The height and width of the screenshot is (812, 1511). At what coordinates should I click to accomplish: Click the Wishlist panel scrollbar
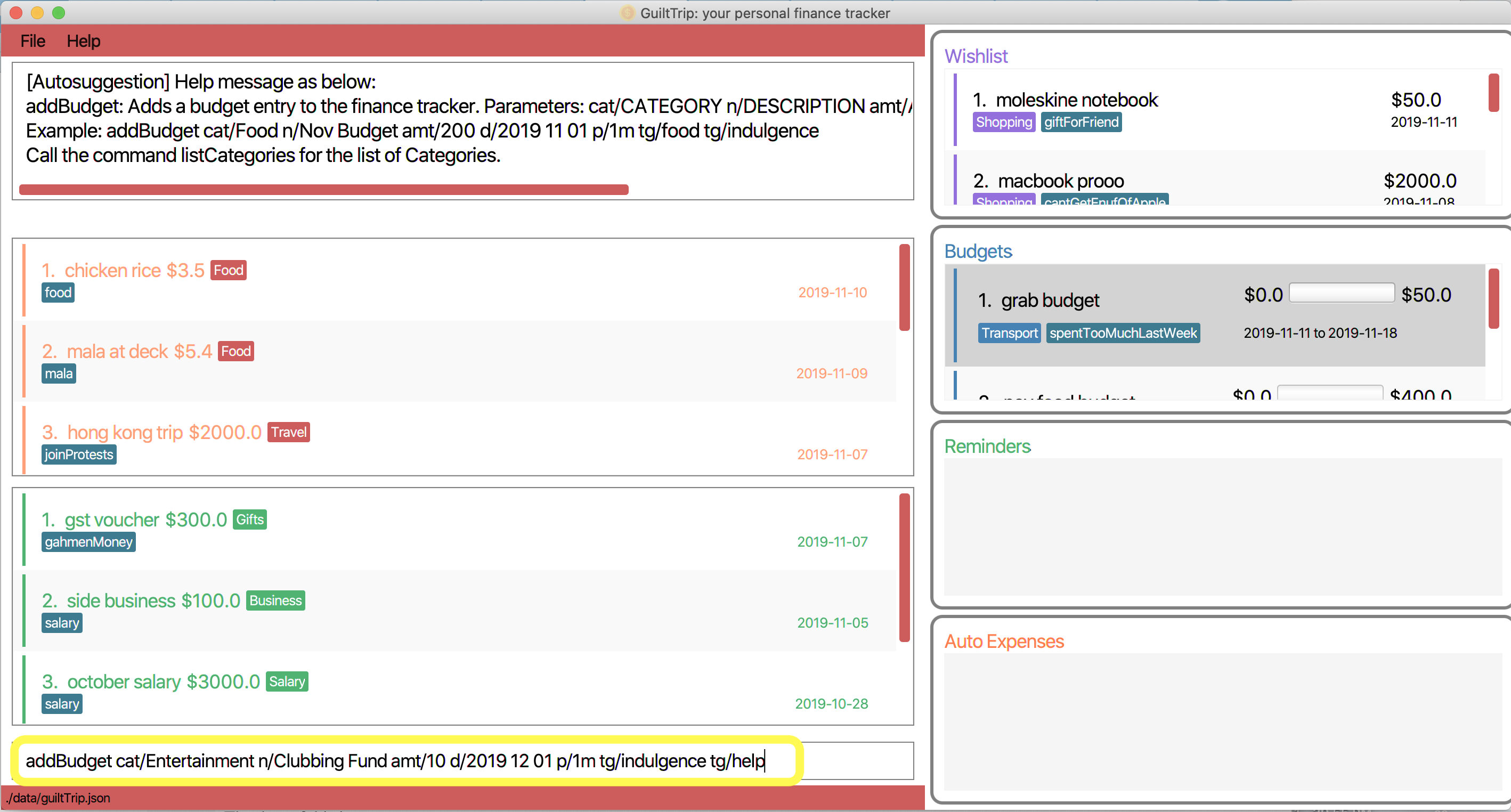[x=1493, y=92]
